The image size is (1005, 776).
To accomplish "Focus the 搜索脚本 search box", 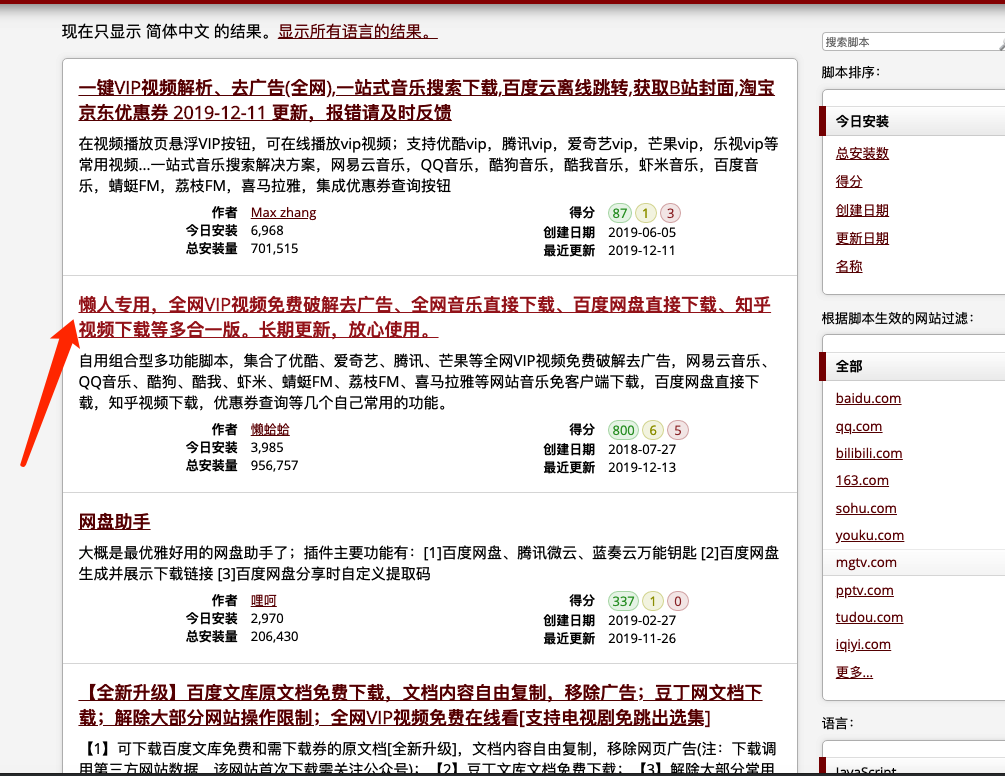I will tap(913, 42).
